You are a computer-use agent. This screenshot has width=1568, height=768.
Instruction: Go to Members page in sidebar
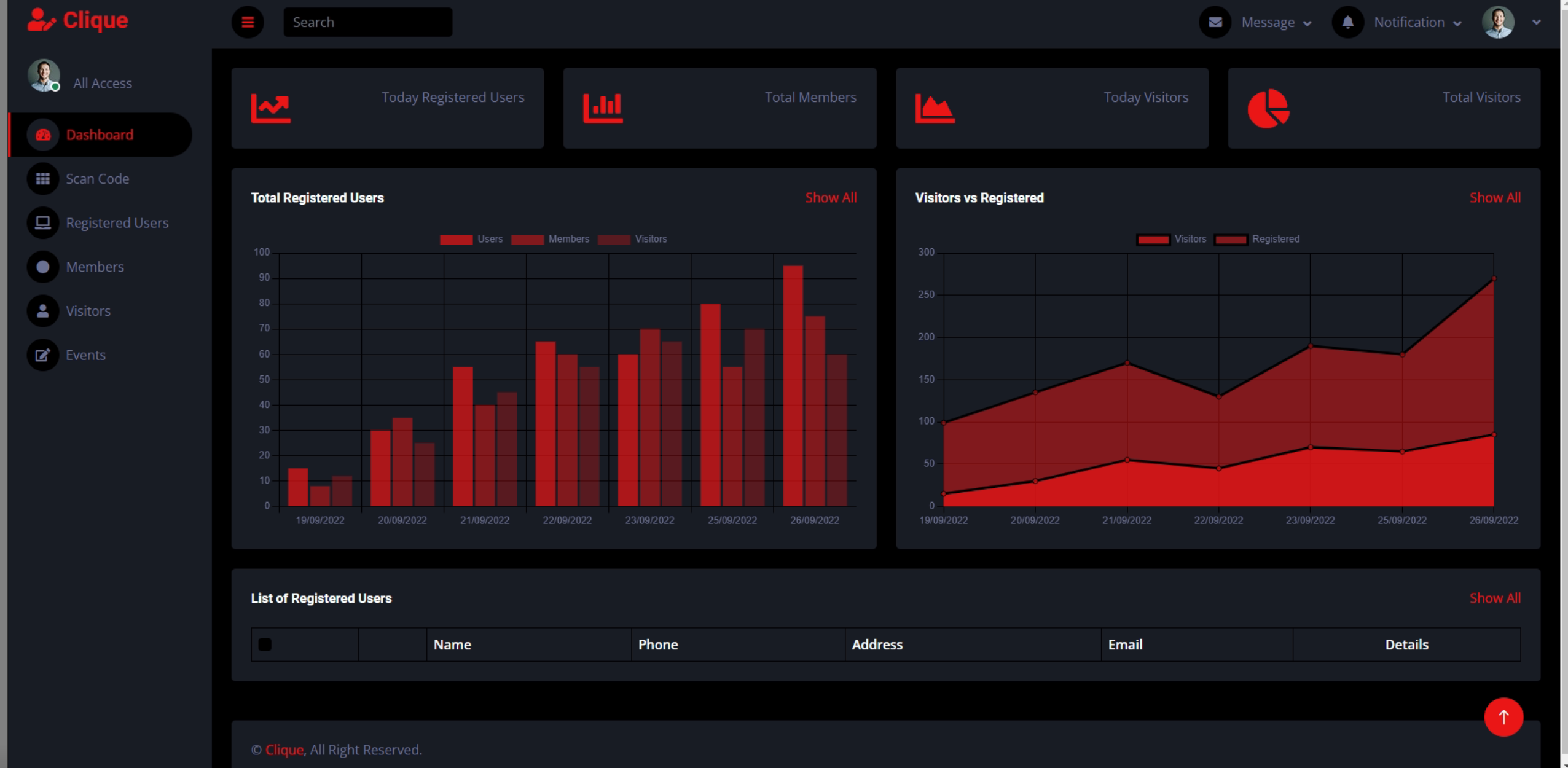click(95, 267)
